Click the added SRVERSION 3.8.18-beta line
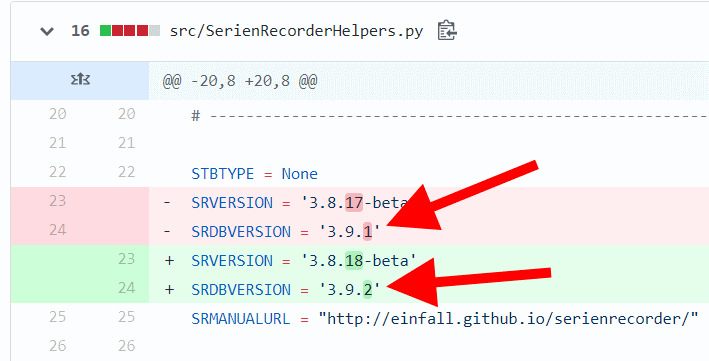 tap(429, 260)
